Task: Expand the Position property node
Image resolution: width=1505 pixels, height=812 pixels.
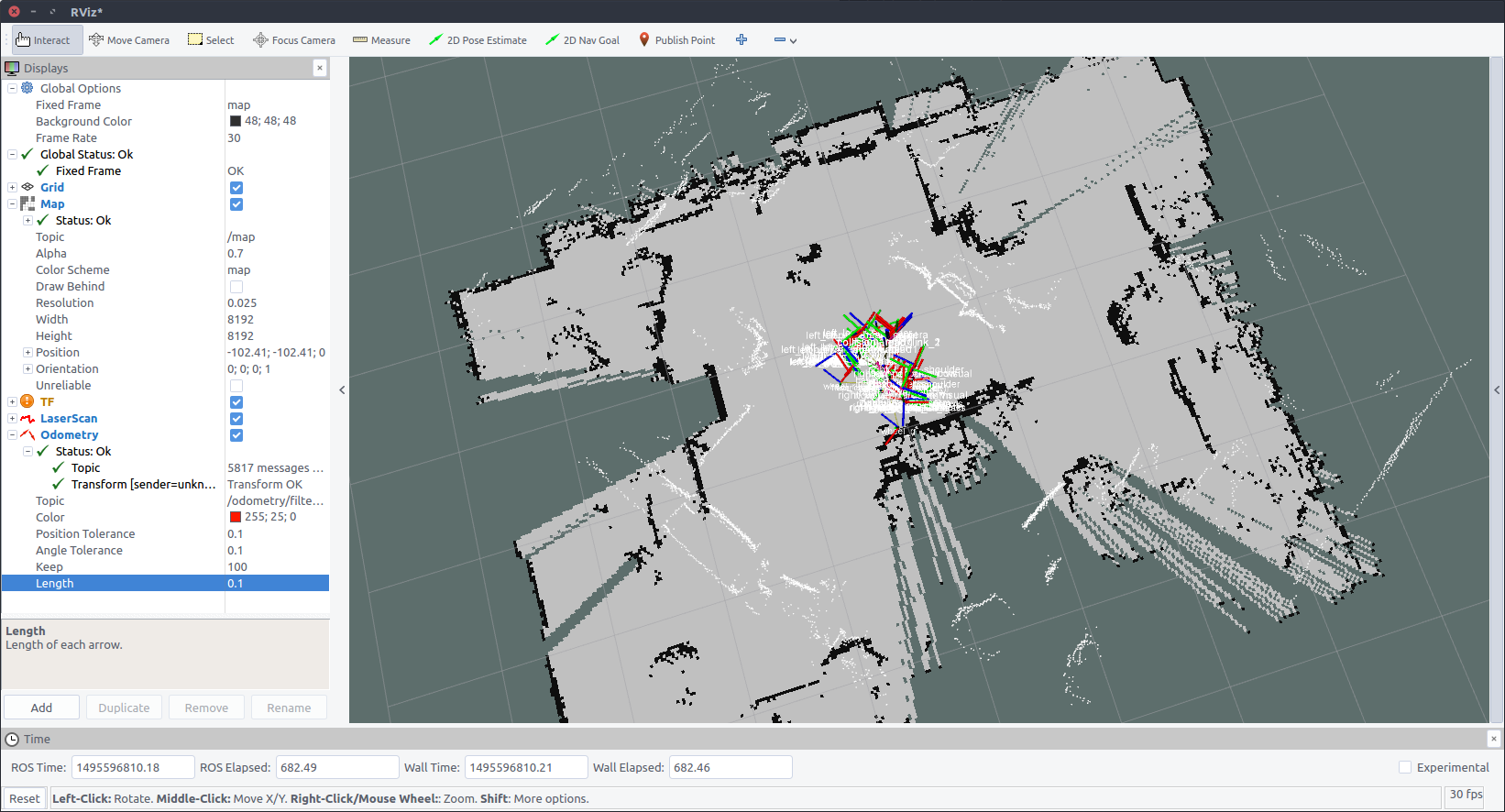Action: [x=27, y=352]
